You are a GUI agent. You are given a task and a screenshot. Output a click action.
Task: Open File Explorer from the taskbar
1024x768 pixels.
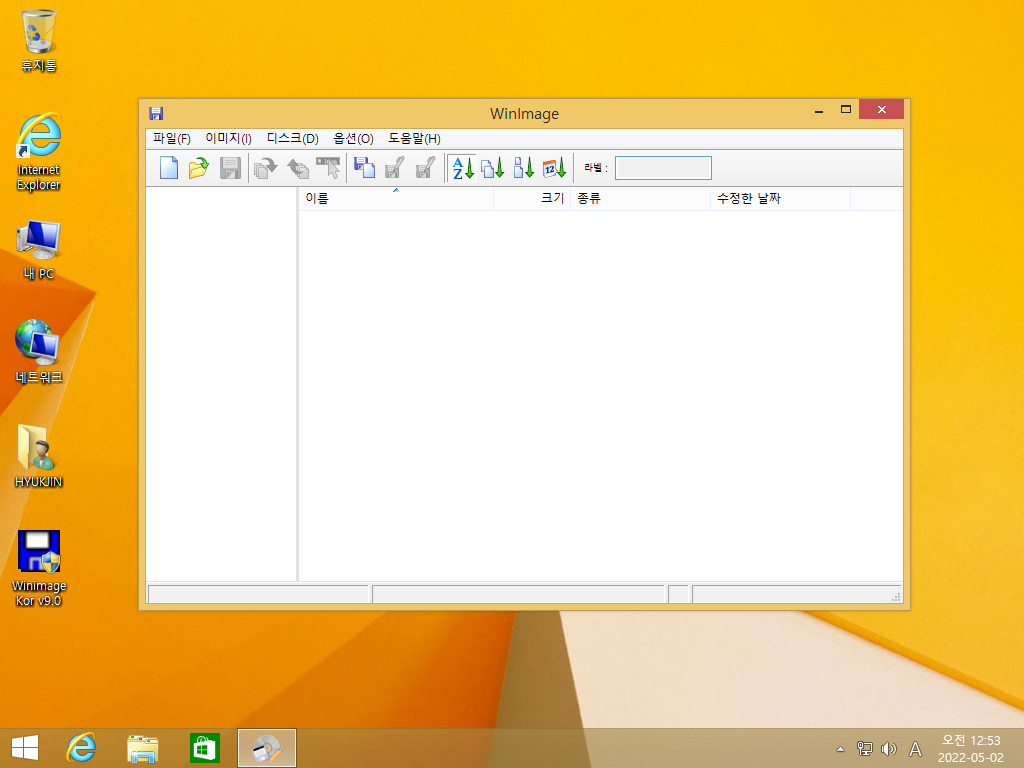tap(142, 748)
